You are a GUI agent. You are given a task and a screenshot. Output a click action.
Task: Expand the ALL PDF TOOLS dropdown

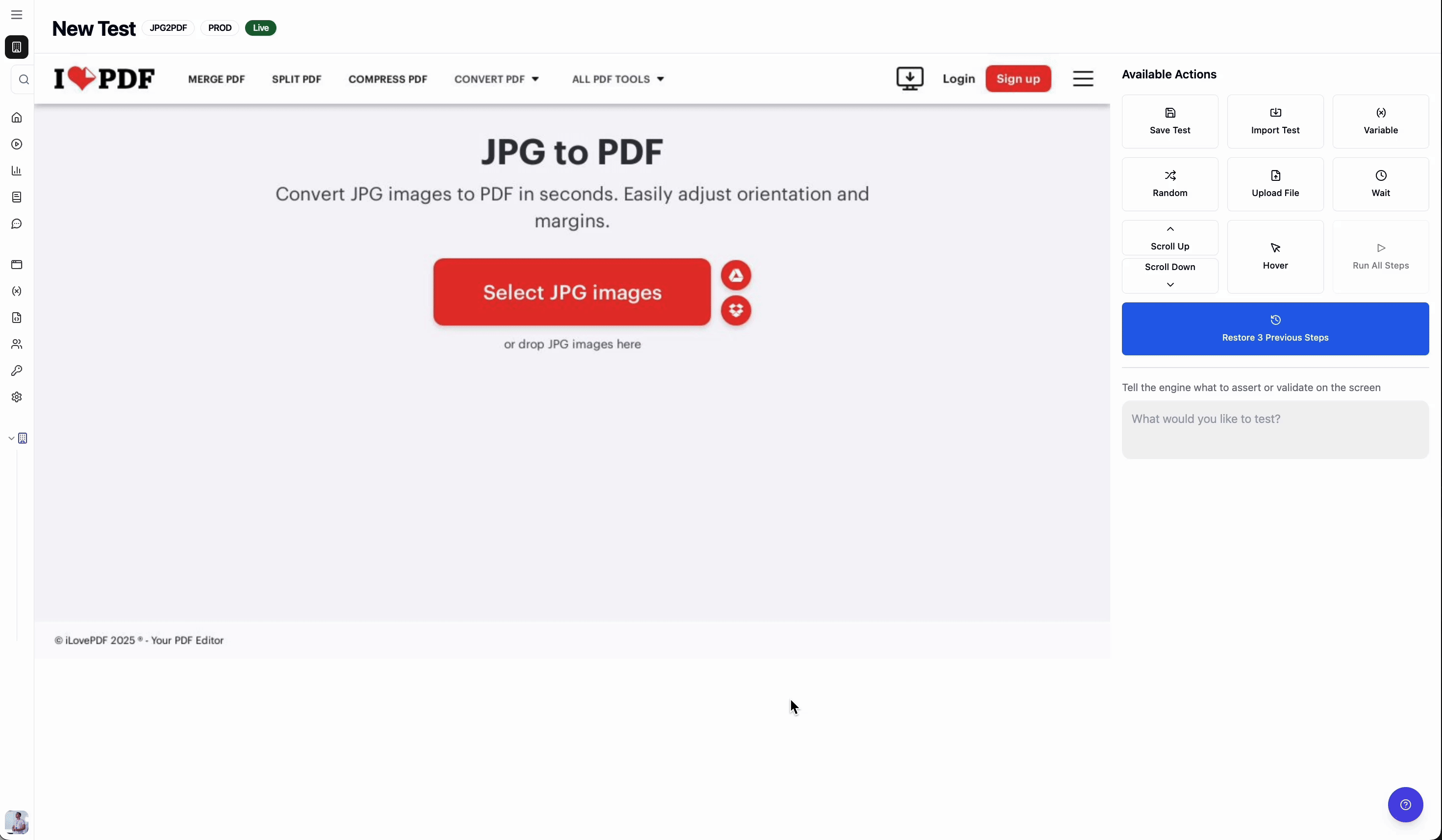click(618, 79)
